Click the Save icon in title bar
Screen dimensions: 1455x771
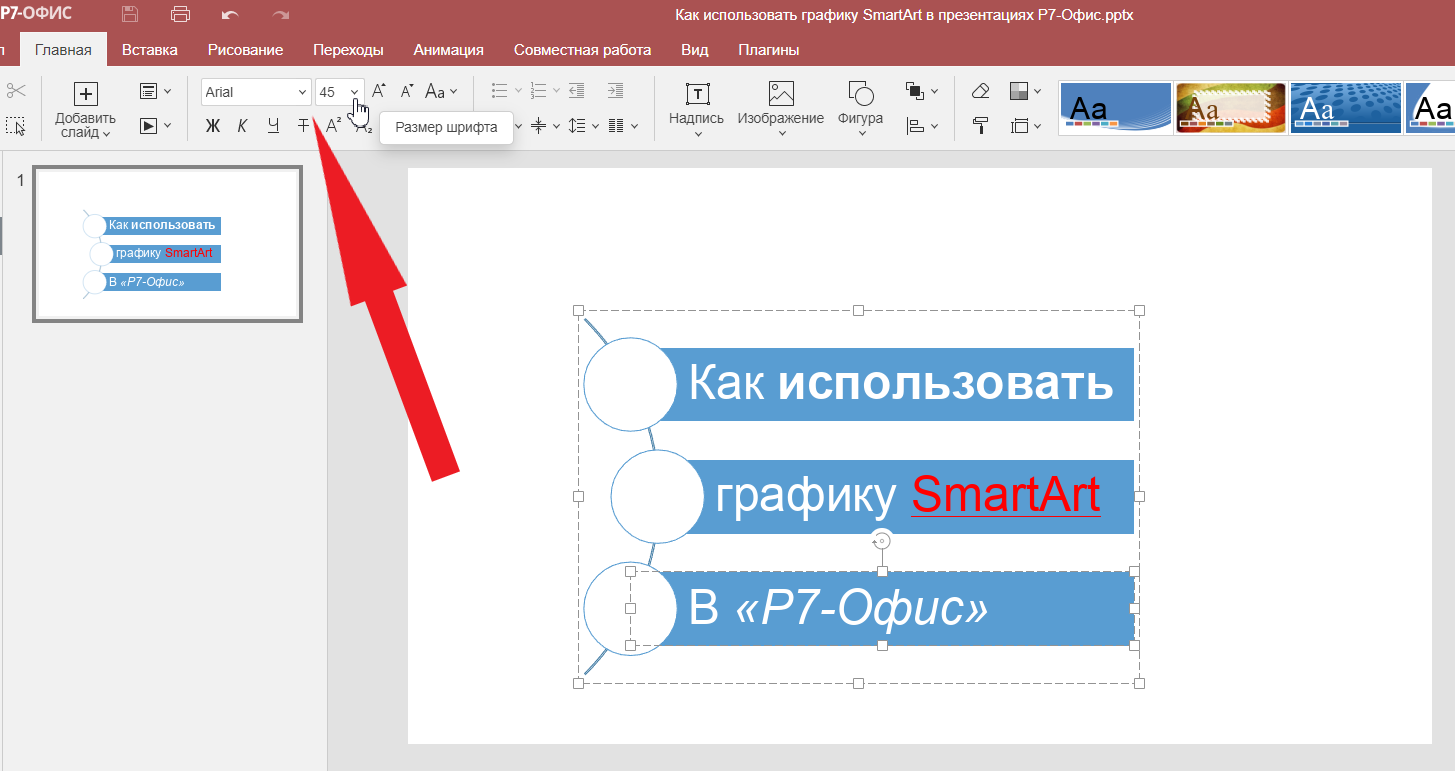(130, 14)
